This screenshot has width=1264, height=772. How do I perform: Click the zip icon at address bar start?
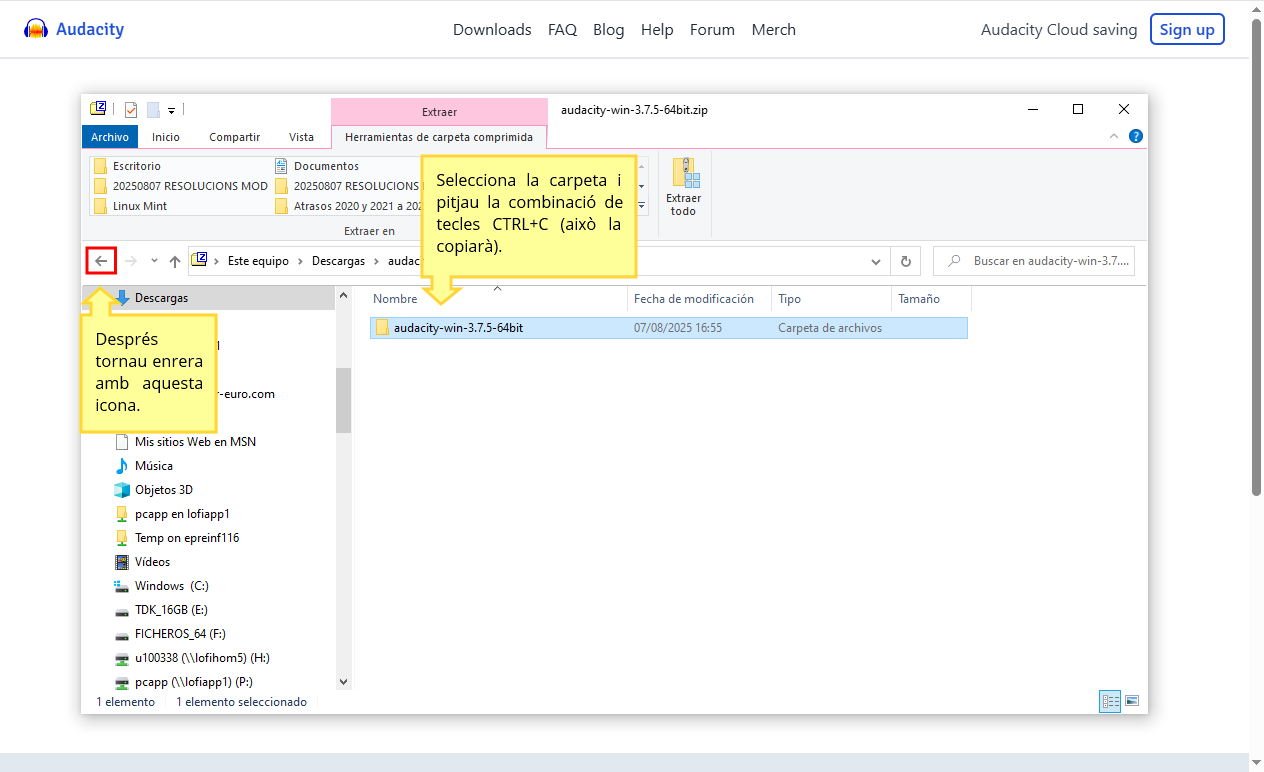199,260
